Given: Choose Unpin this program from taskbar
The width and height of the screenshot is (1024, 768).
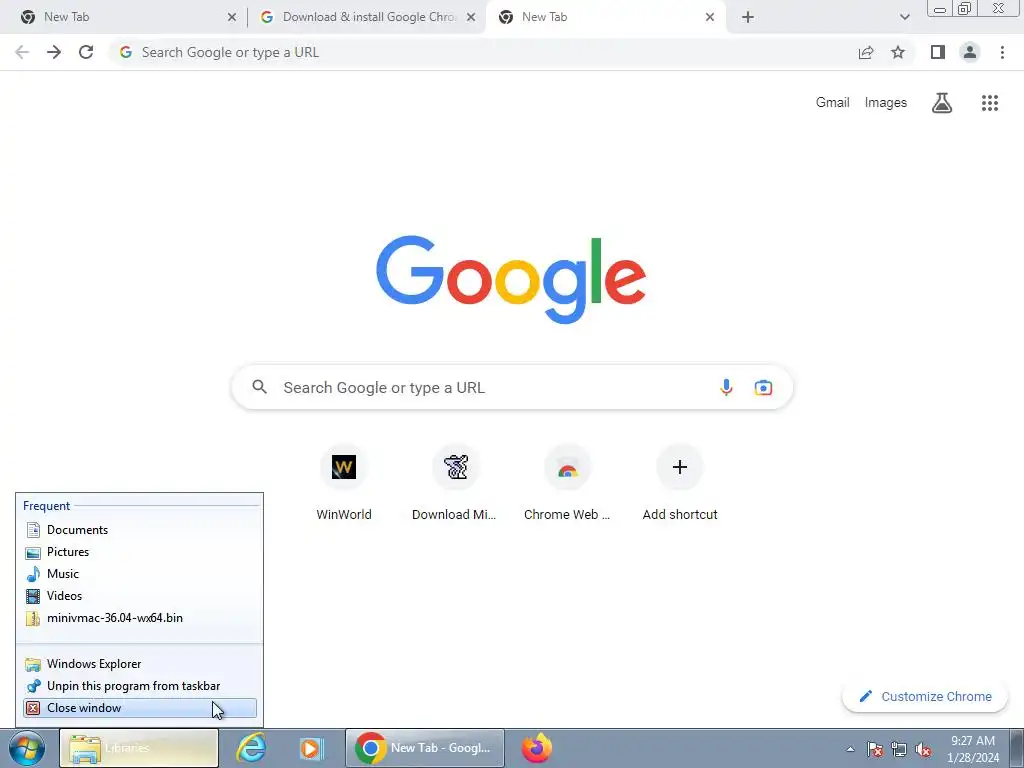Looking at the screenshot, I should pyautogui.click(x=140, y=686).
